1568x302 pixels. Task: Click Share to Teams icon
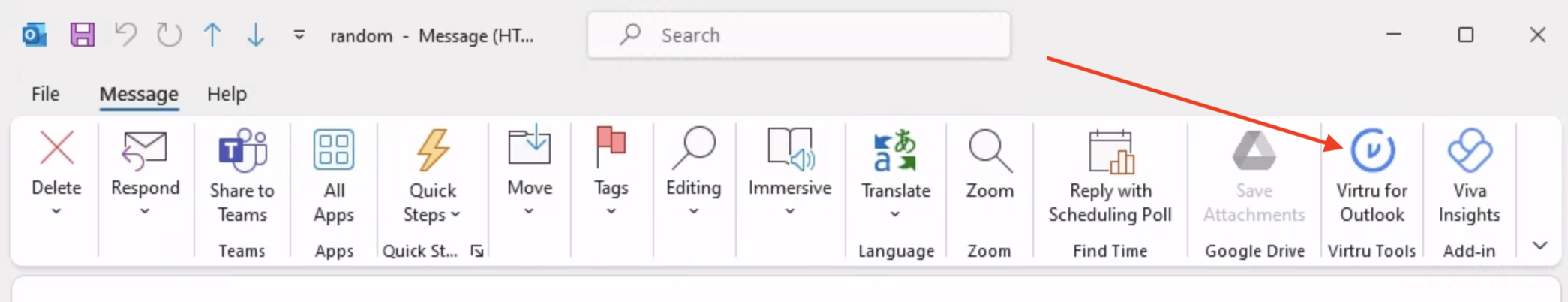point(242,151)
